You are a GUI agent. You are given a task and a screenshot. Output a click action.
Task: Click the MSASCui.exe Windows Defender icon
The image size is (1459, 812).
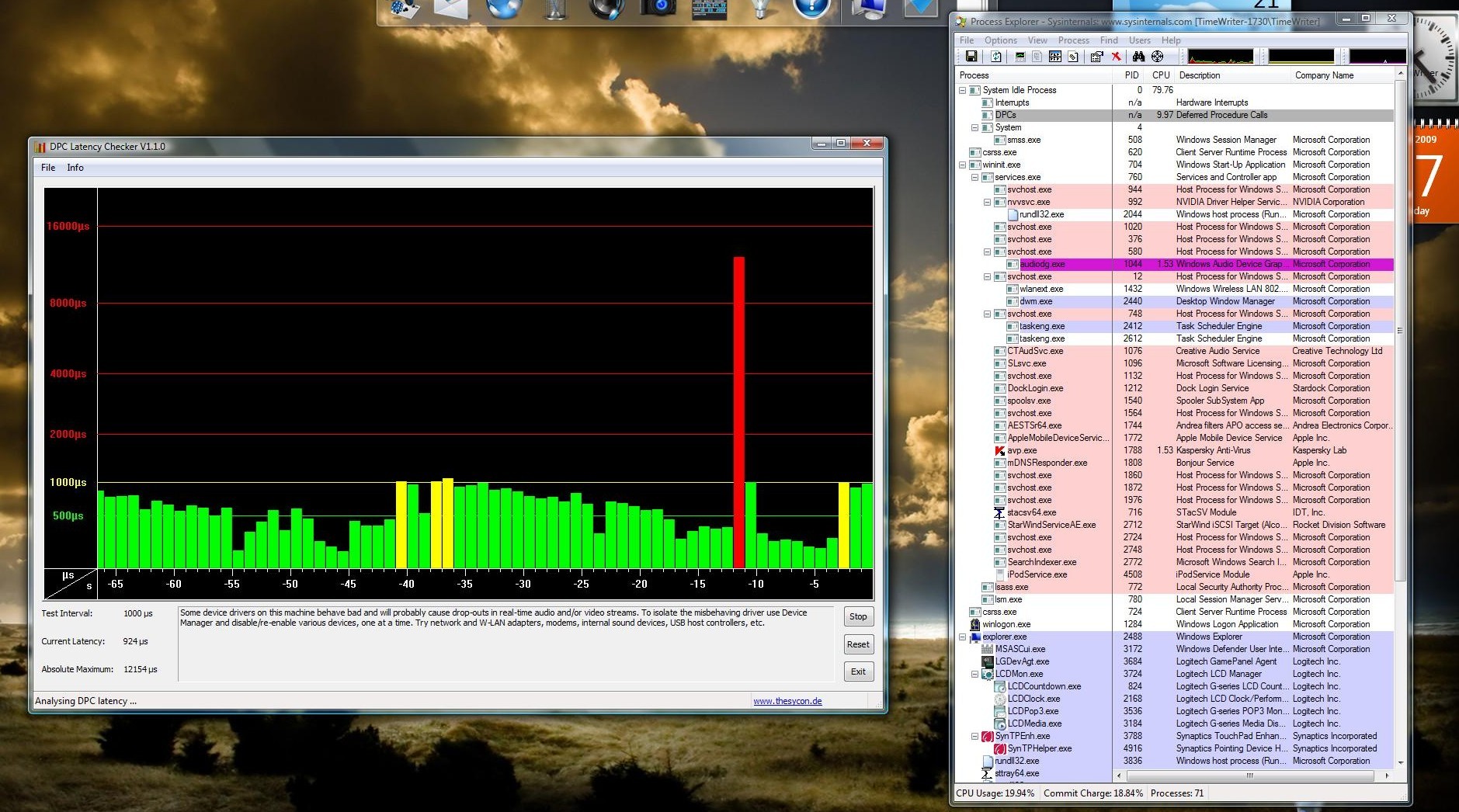pos(988,649)
